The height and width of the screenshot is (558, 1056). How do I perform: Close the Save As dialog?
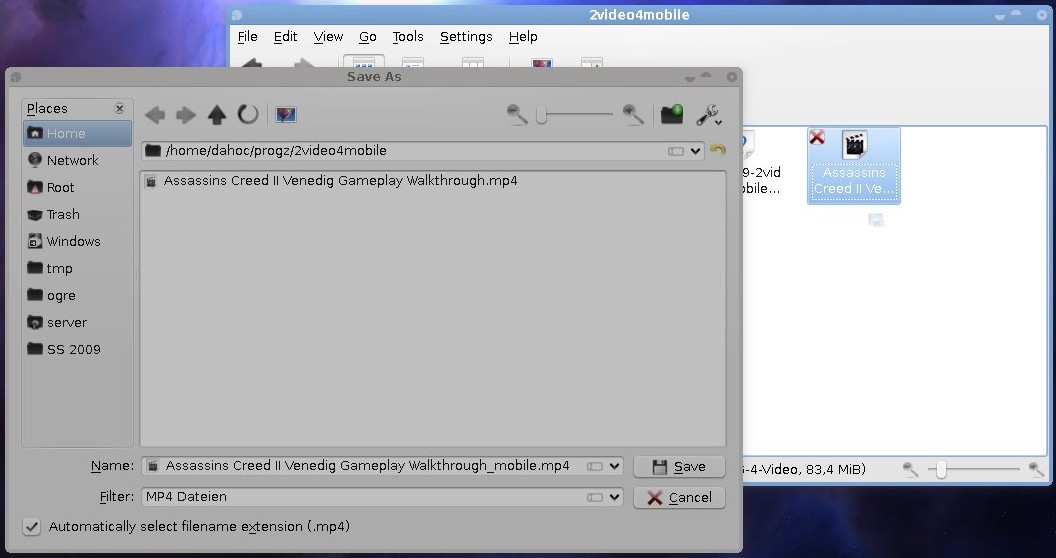[731, 77]
